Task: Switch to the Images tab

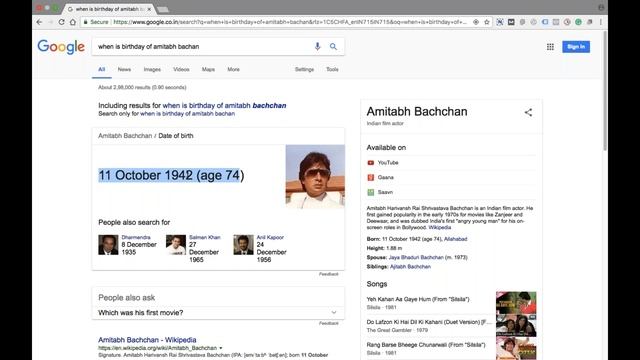Action: point(152,69)
